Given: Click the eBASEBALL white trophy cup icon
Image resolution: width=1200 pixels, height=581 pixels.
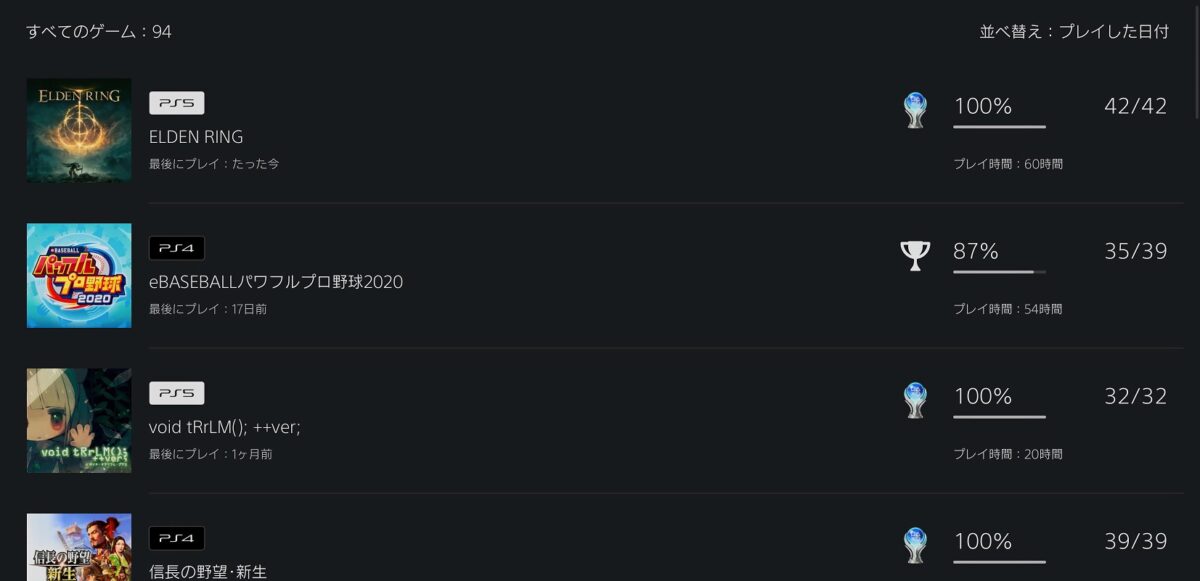Looking at the screenshot, I should click(915, 256).
